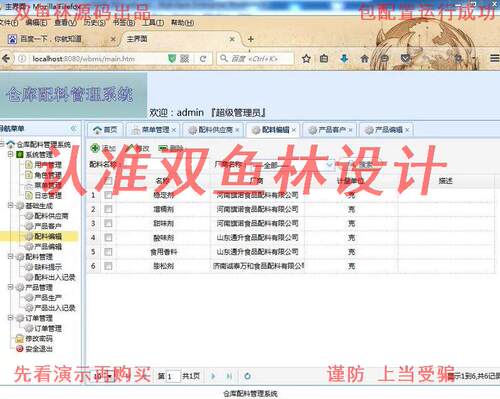Check the box for row 1 稳定剂
Viewport: 500px width, 399px height.
pyautogui.click(x=108, y=195)
